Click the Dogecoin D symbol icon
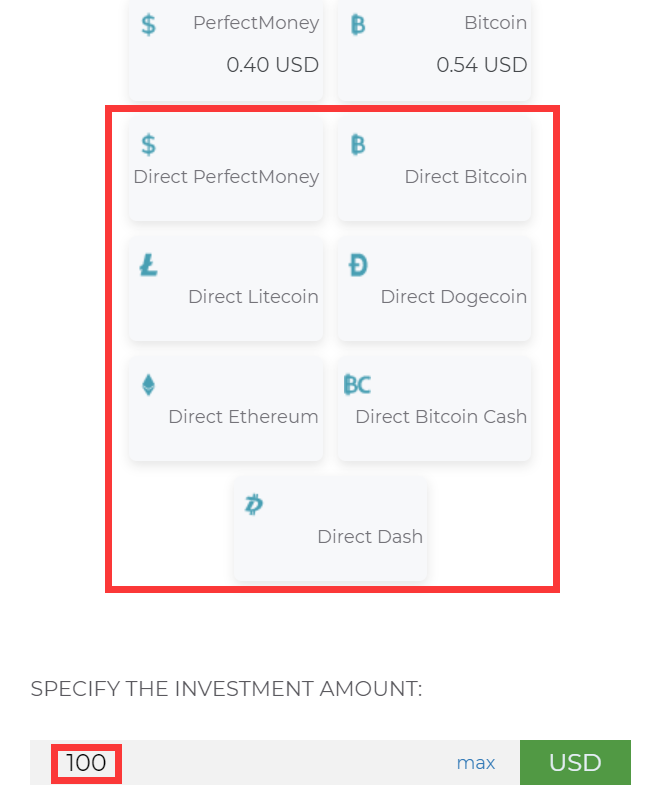Screen dimensions: 659x792 (x=358, y=265)
